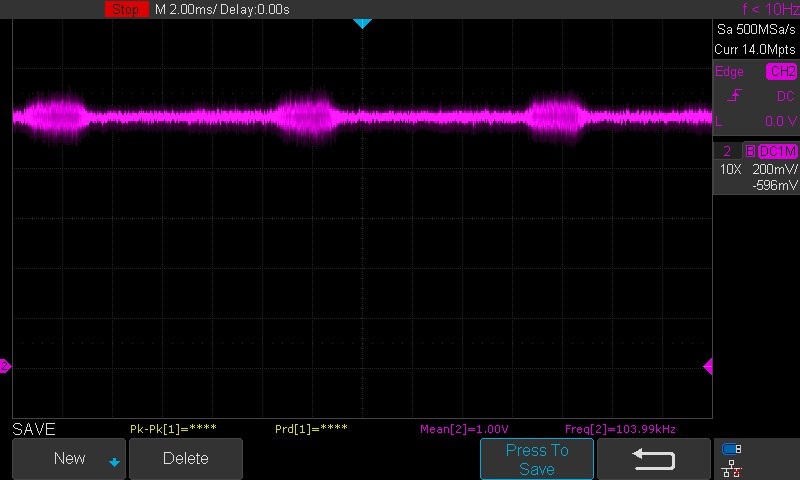Click the 0.0 V trigger level value

pyautogui.click(x=781, y=121)
